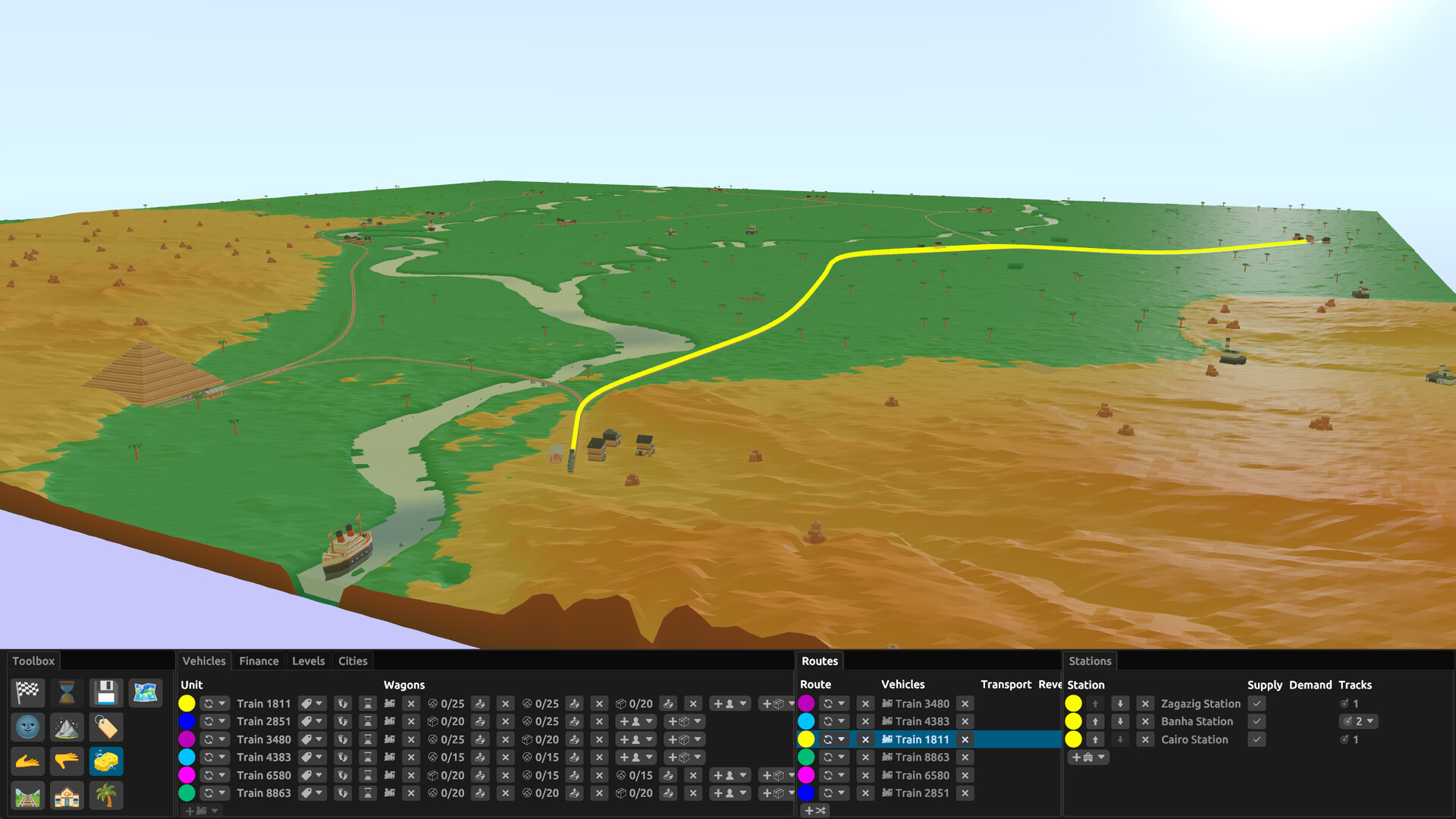Viewport: 1456px width, 819px height.
Task: Toggle the Banha Station checkbox
Action: tap(1257, 721)
